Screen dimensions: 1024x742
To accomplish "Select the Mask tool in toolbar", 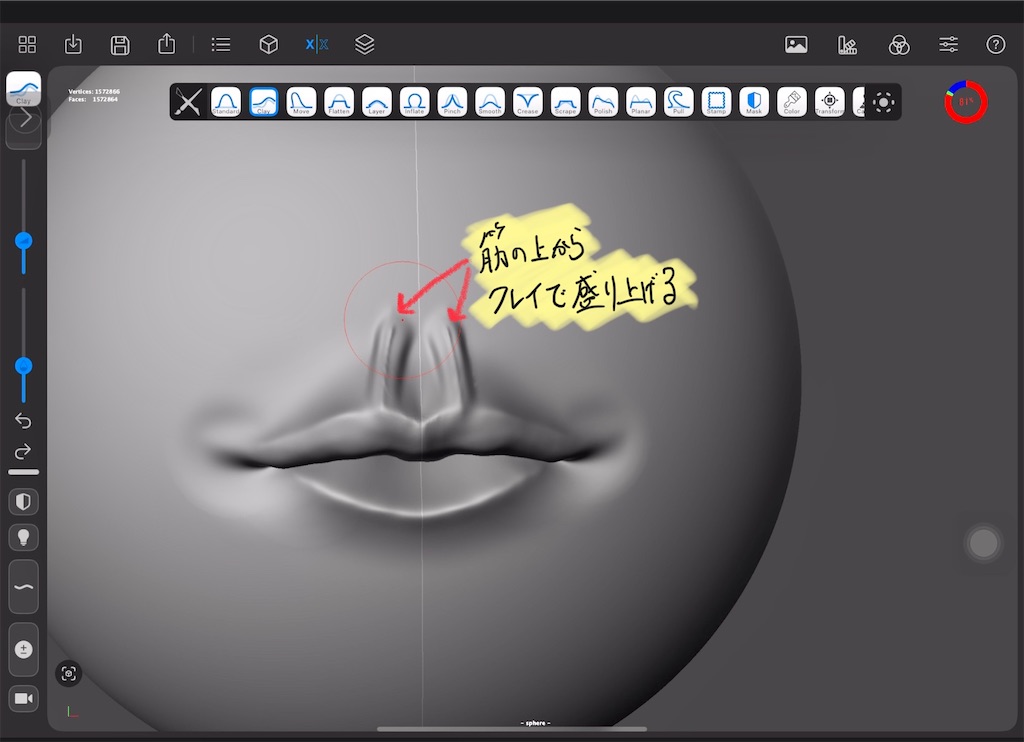I will coord(754,102).
